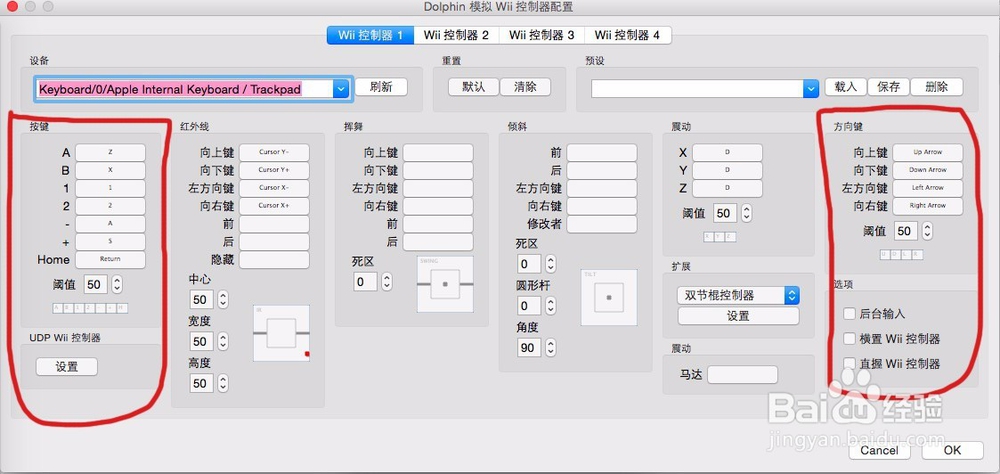The height and width of the screenshot is (474, 1000).
Task: Adjust the 阈值 stepper in 方向键 group
Action: pos(927,231)
